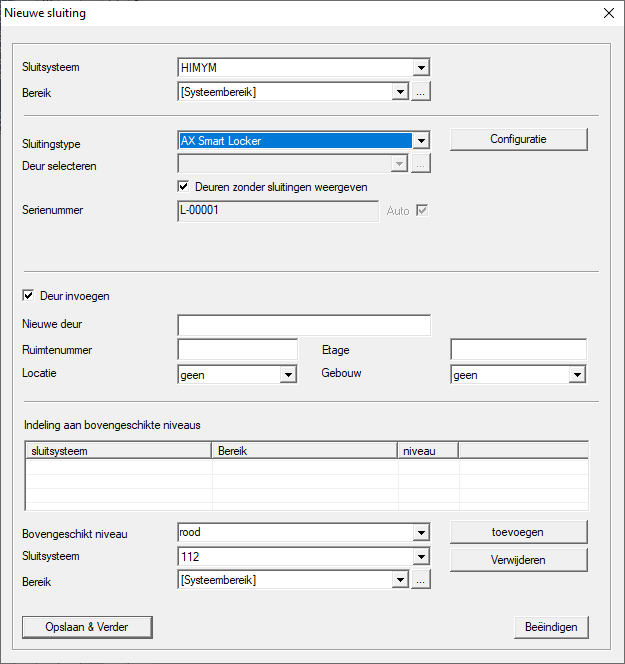Expand the Bovengeschikt niveau dropdown
Viewport: 625px width, 664px height.
pyautogui.click(x=421, y=532)
